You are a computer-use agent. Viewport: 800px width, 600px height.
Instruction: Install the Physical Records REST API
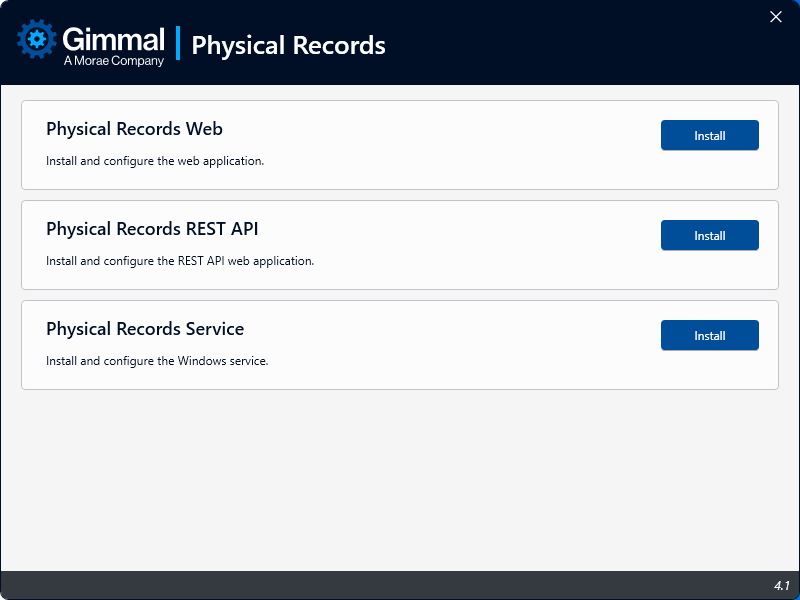709,235
